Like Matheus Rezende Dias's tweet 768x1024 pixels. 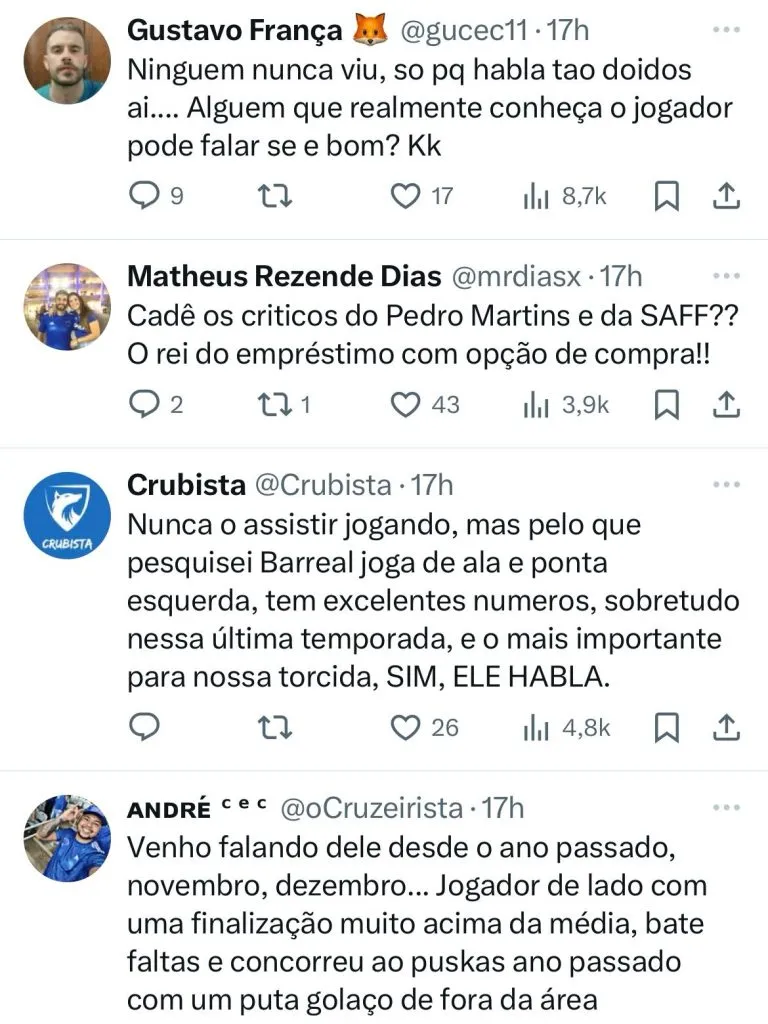[x=405, y=404]
